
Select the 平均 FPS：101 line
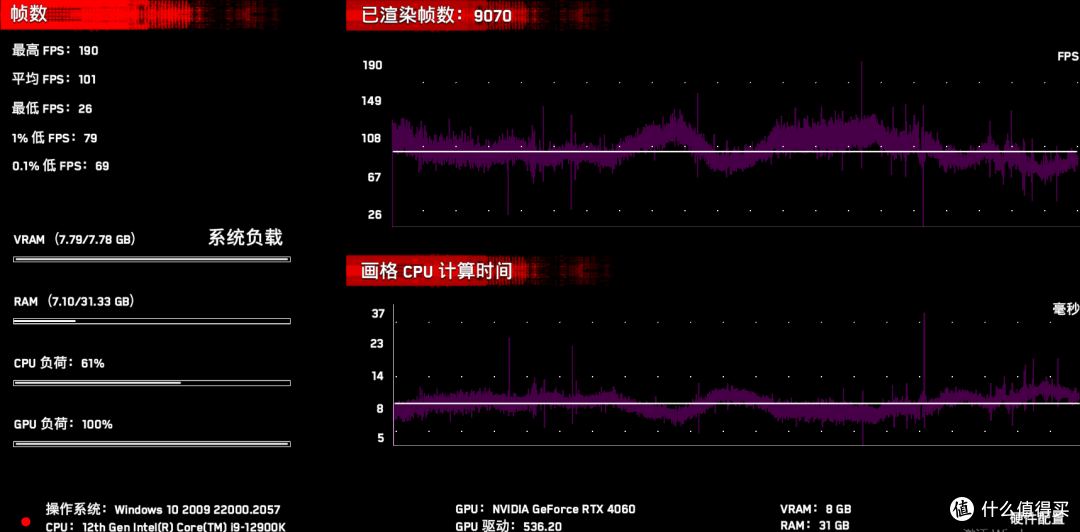[54, 79]
